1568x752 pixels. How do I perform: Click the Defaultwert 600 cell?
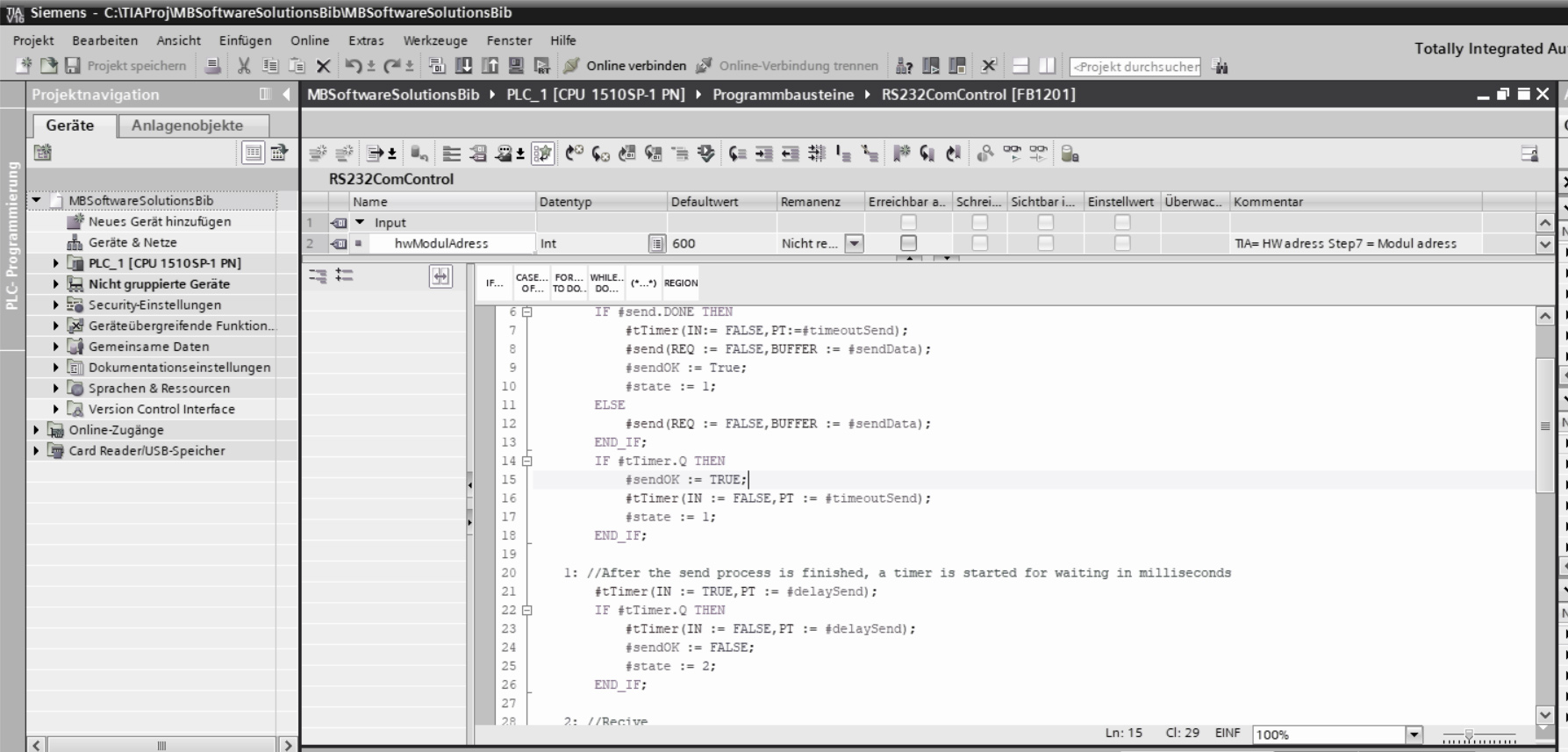(x=721, y=243)
